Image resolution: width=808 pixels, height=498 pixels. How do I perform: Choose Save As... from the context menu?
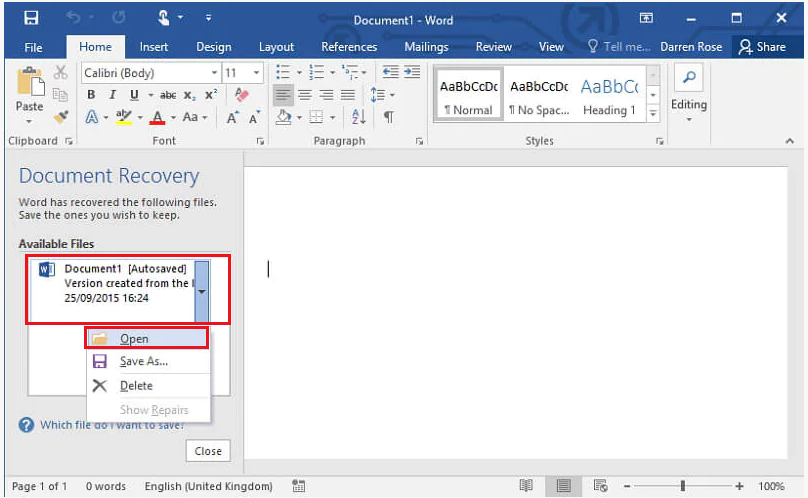[x=148, y=361]
